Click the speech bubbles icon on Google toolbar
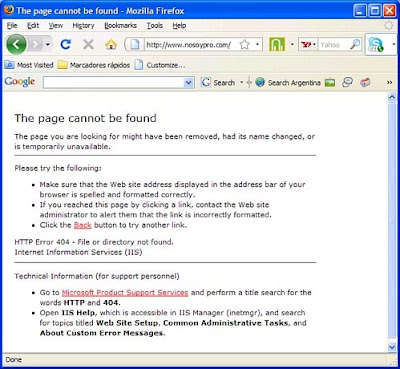This screenshot has height=369, width=400. click(347, 82)
